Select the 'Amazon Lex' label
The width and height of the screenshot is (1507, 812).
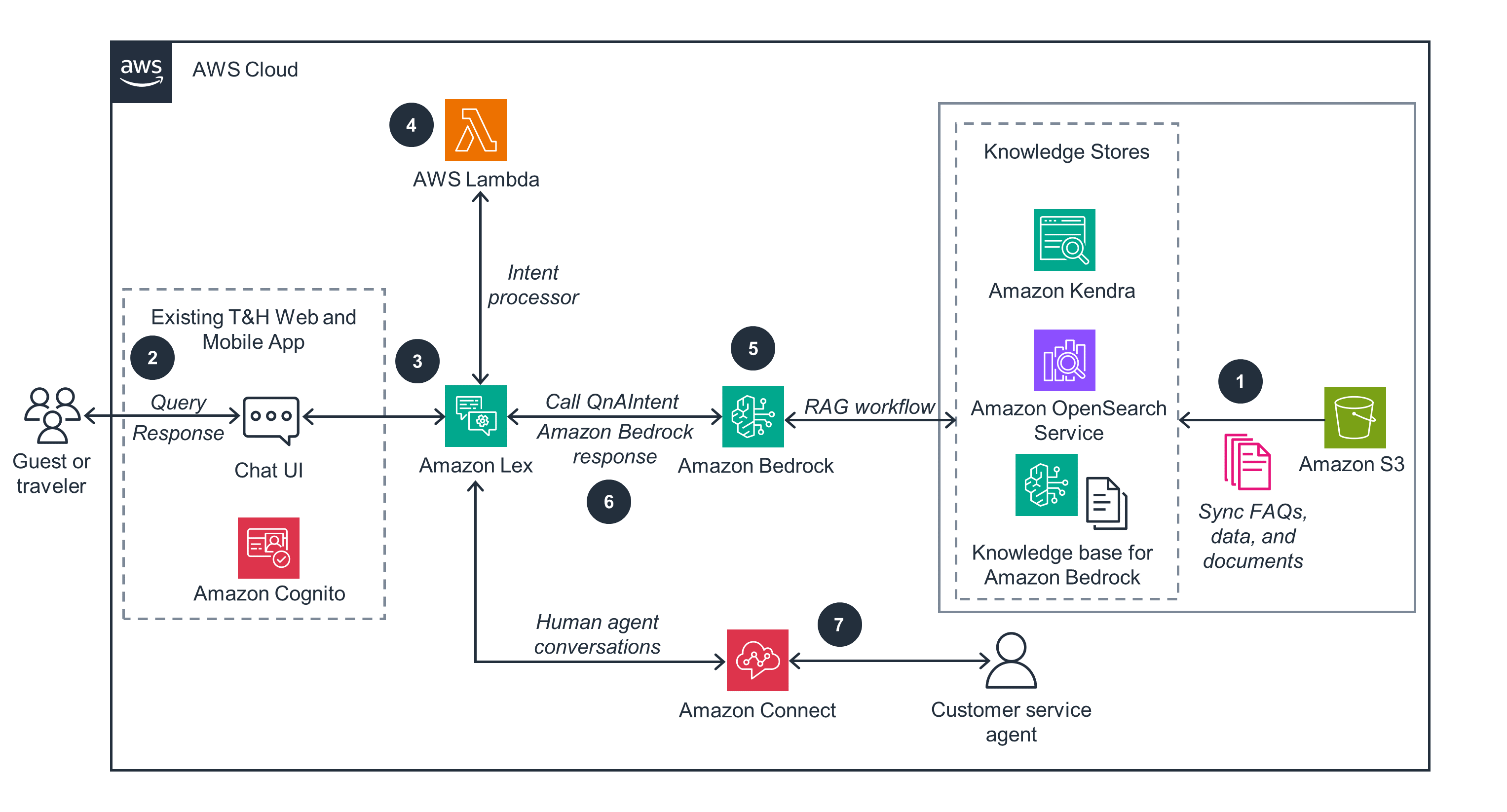click(x=476, y=465)
